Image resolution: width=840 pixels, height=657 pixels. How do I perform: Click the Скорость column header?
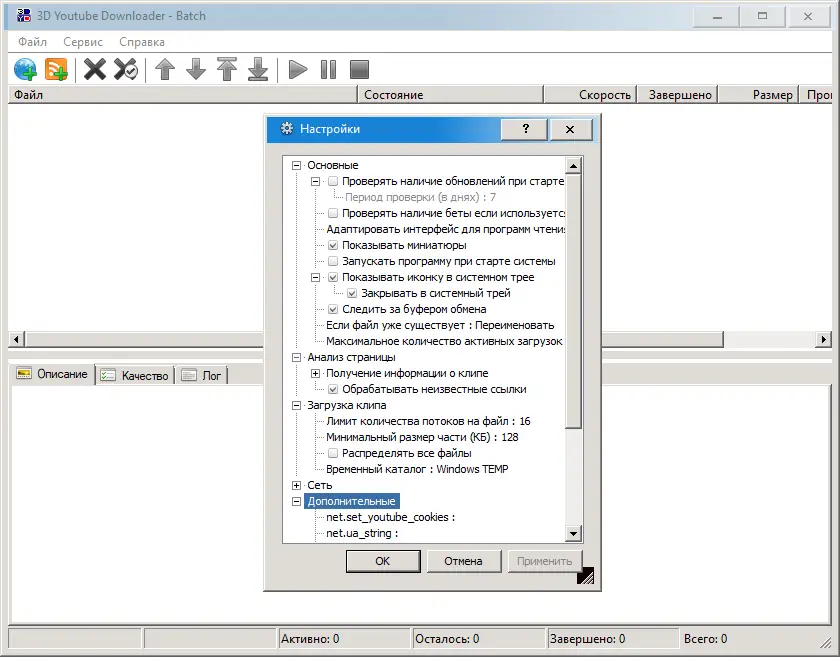590,95
